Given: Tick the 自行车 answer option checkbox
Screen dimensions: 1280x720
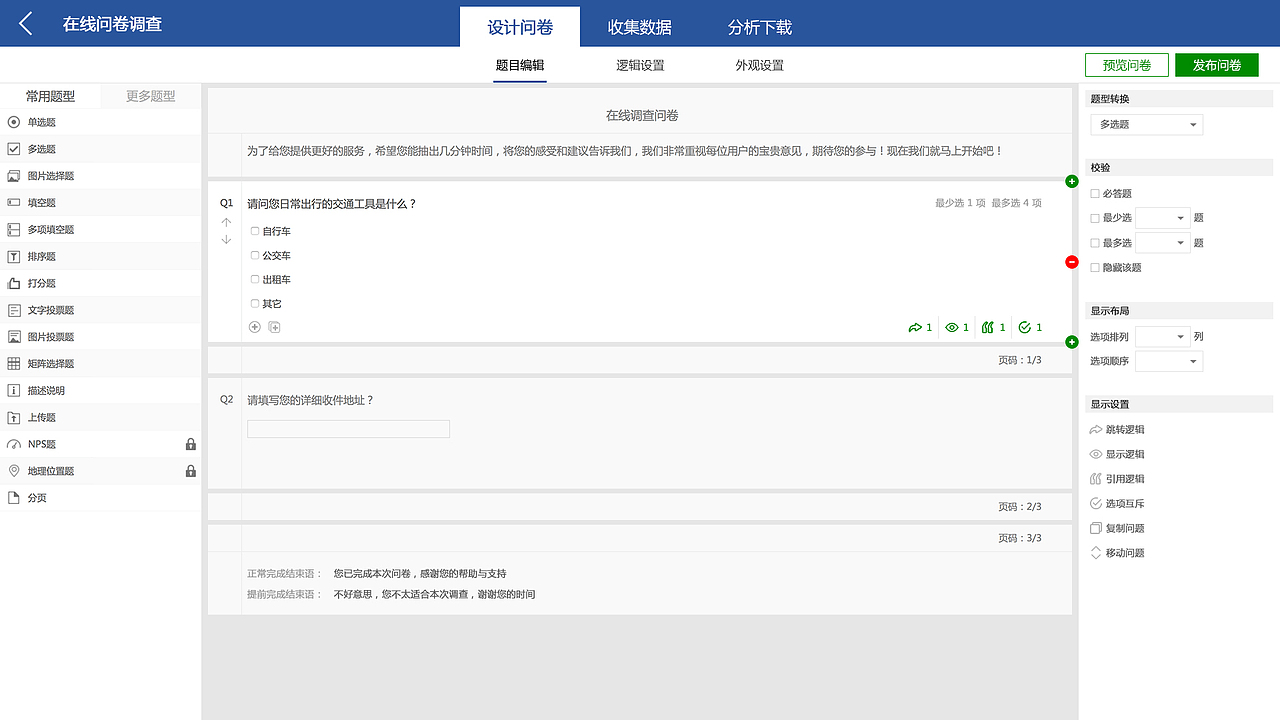Looking at the screenshot, I should [254, 231].
